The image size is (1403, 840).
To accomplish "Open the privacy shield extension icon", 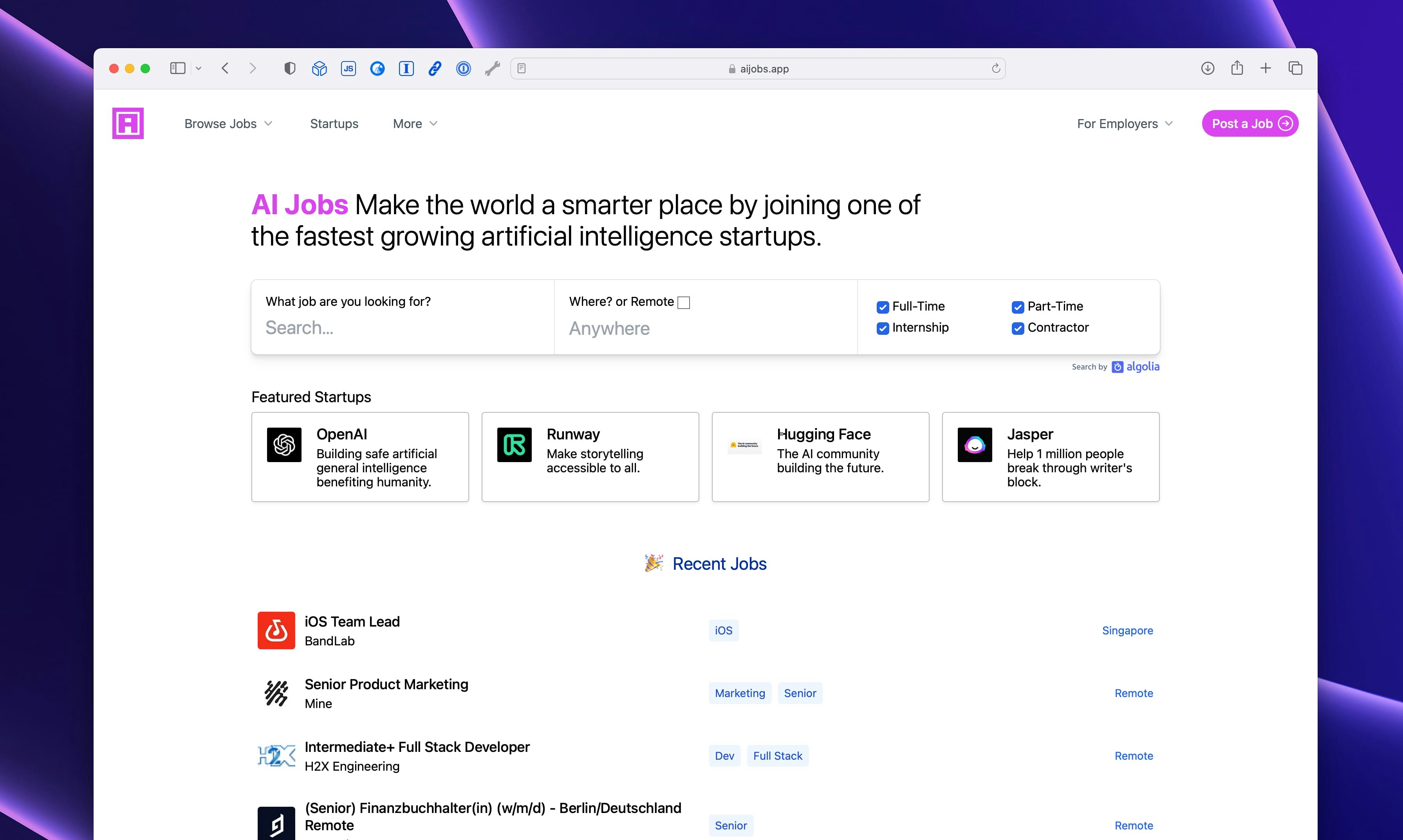I will coord(290,69).
